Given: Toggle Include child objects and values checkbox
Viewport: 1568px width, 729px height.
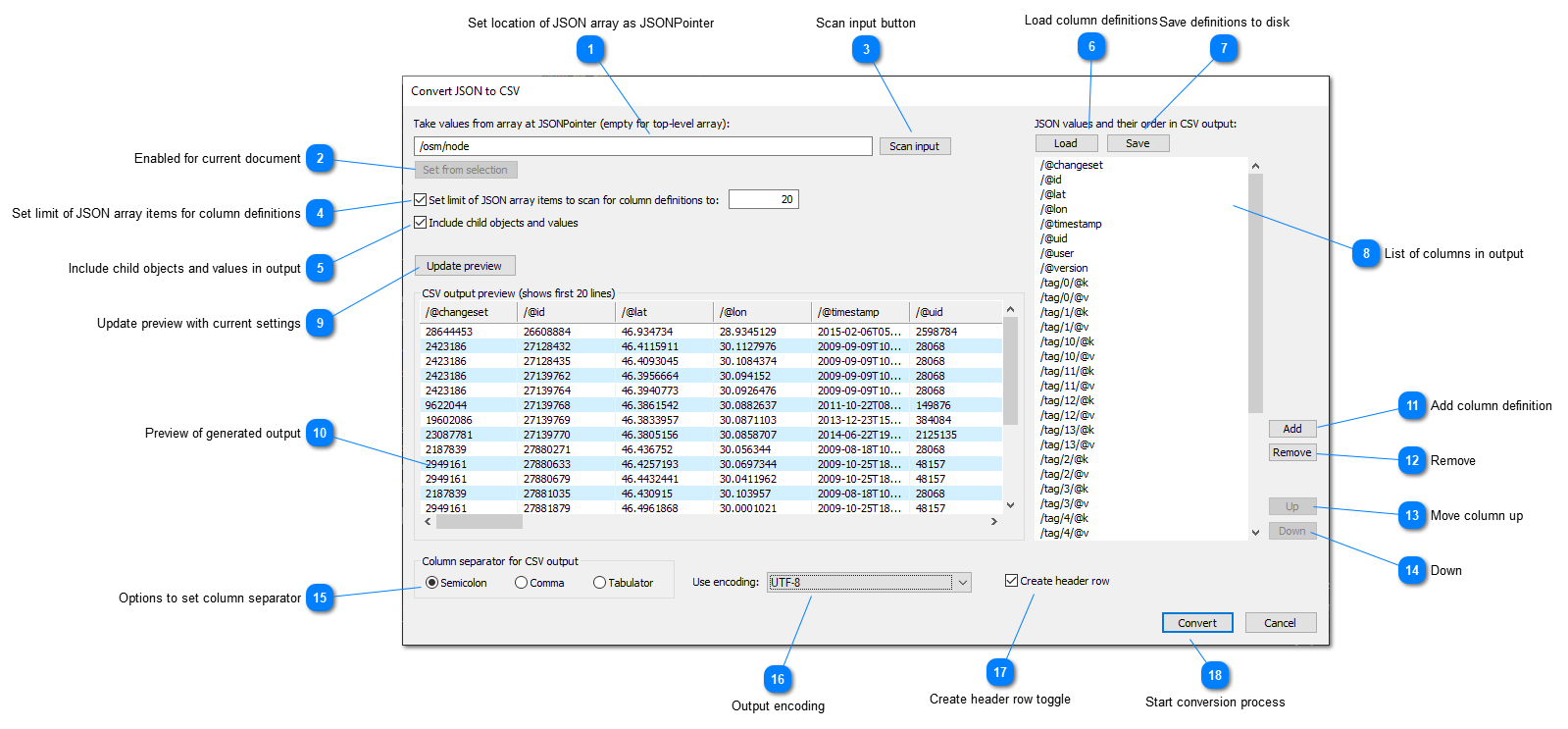Looking at the screenshot, I should coord(421,223).
